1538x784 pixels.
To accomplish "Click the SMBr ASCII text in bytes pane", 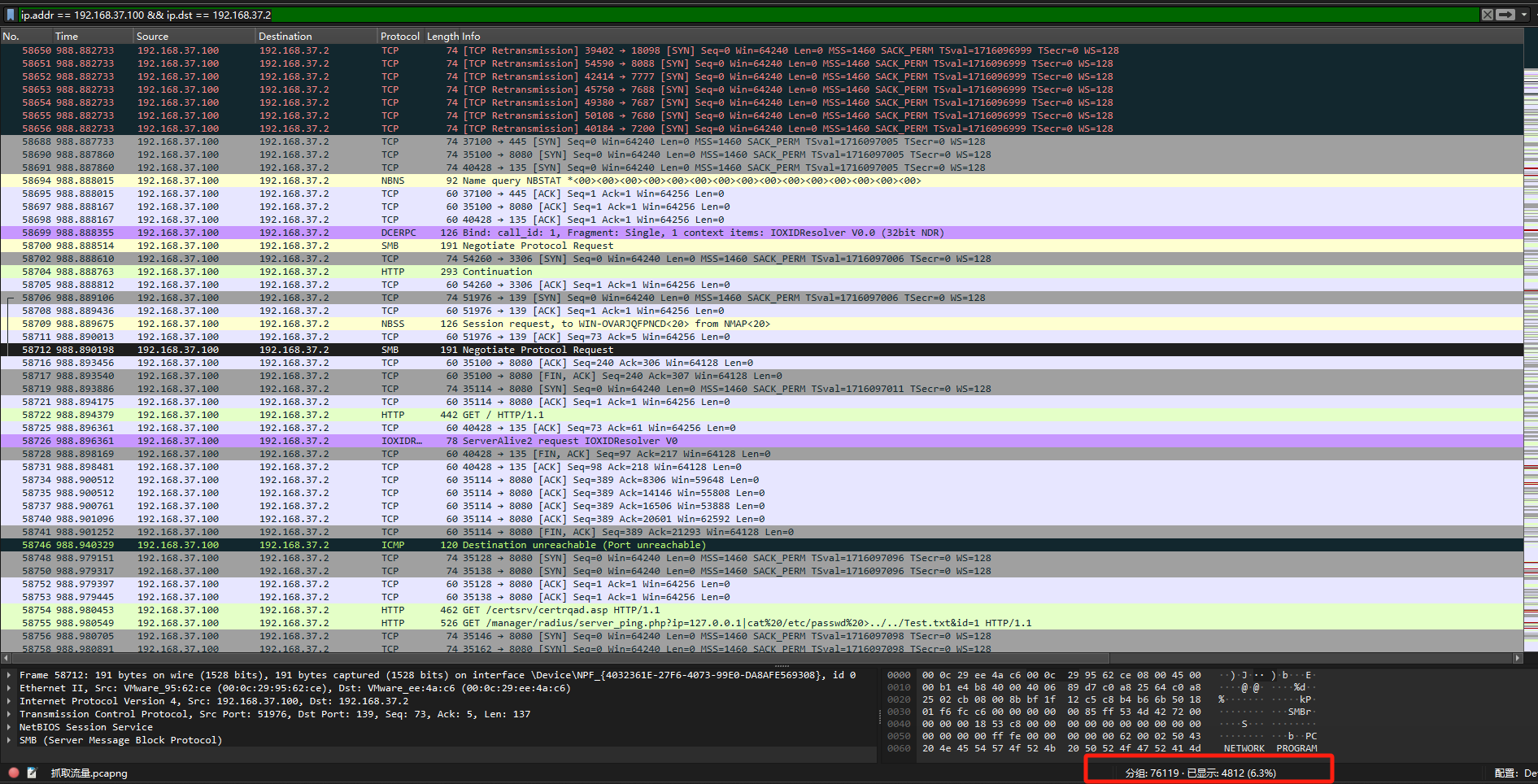I will click(1300, 712).
